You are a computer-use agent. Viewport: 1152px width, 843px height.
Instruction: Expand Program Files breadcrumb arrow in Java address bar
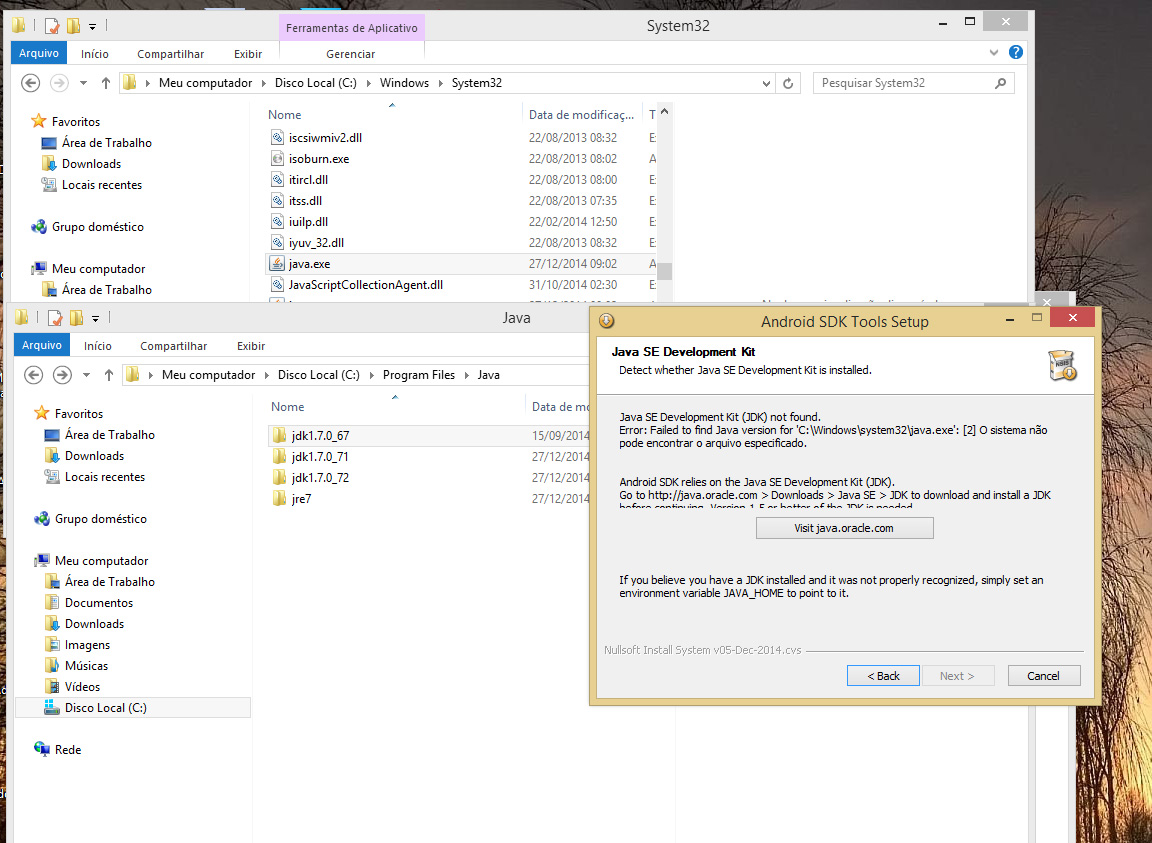pyautogui.click(x=467, y=375)
